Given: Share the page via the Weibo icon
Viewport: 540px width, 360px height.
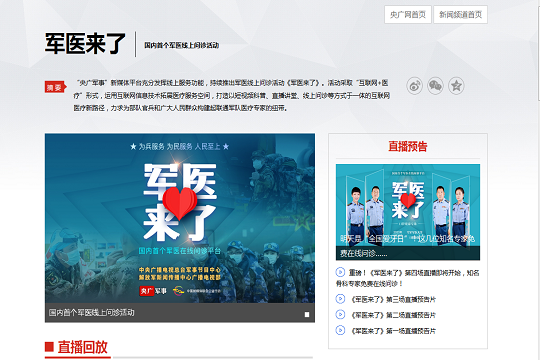Looking at the screenshot, I should pyautogui.click(x=414, y=85).
